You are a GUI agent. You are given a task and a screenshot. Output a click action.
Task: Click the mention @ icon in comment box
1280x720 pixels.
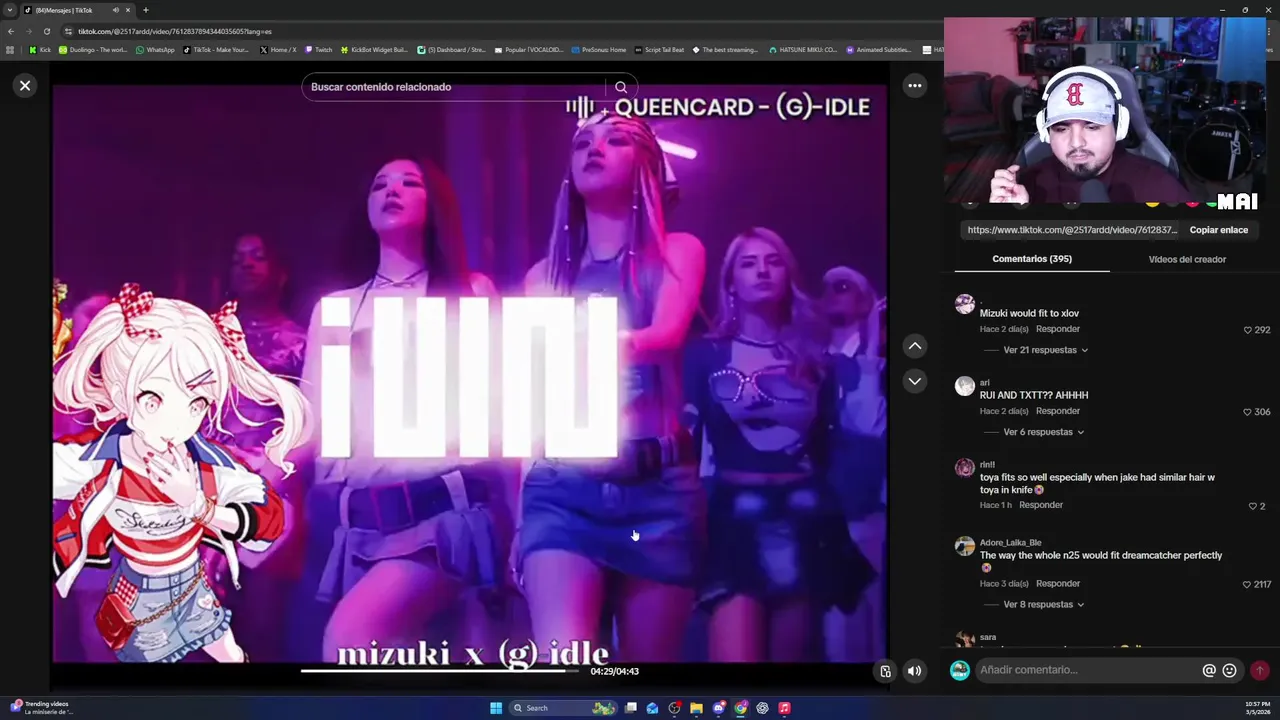pos(1209,670)
